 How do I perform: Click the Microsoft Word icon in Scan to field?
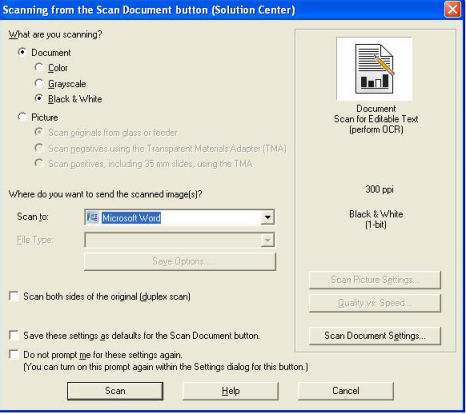[92, 218]
